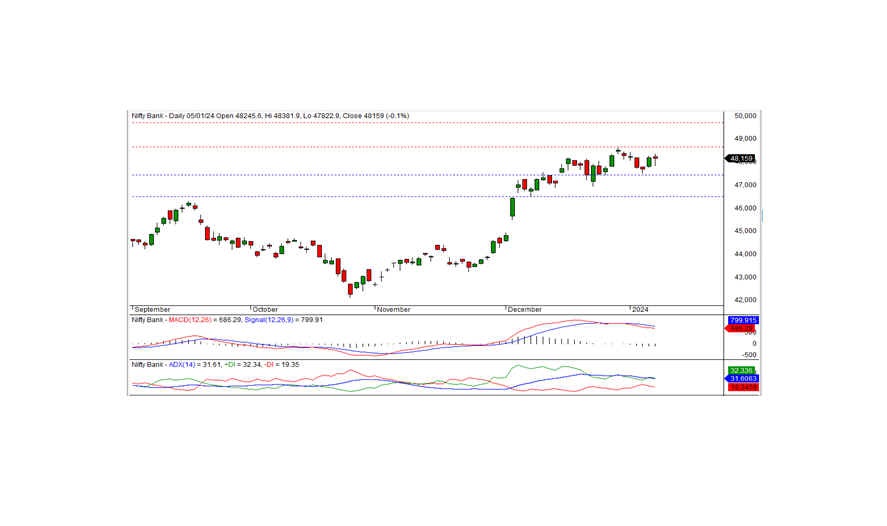Click the 43,000 price axis label

pyautogui.click(x=744, y=277)
